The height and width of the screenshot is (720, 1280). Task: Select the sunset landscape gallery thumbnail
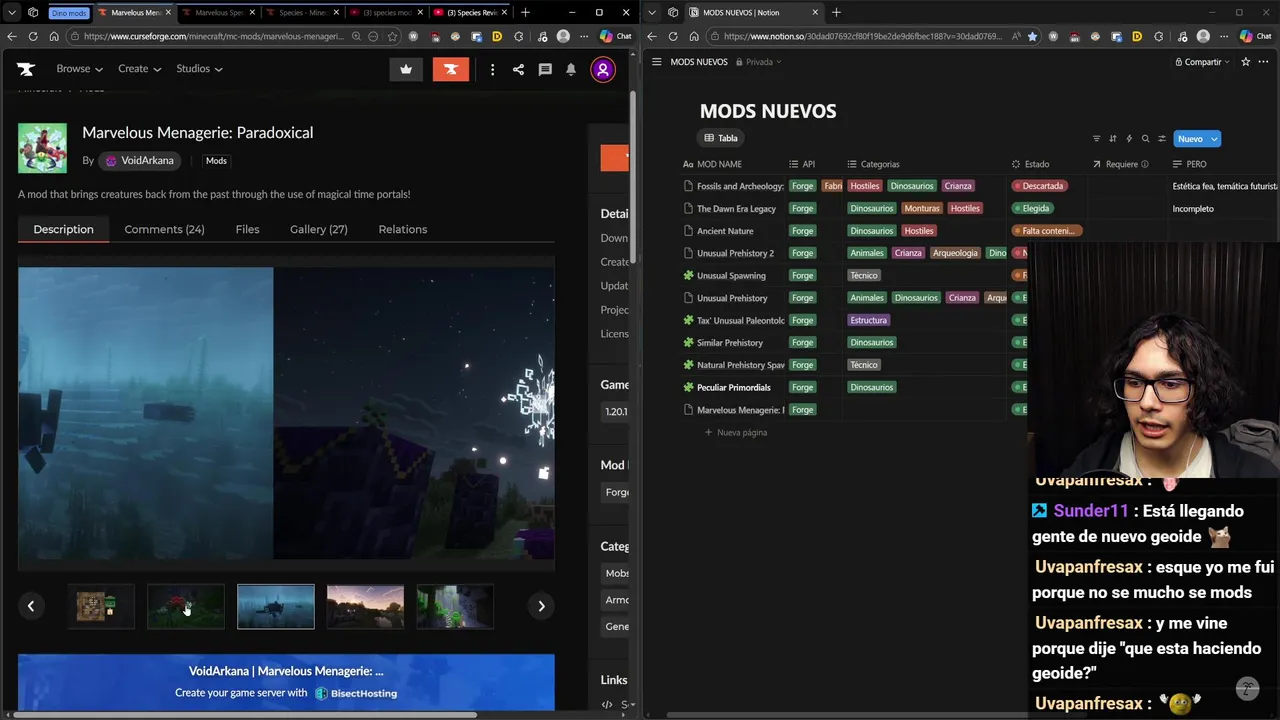pyautogui.click(x=365, y=606)
